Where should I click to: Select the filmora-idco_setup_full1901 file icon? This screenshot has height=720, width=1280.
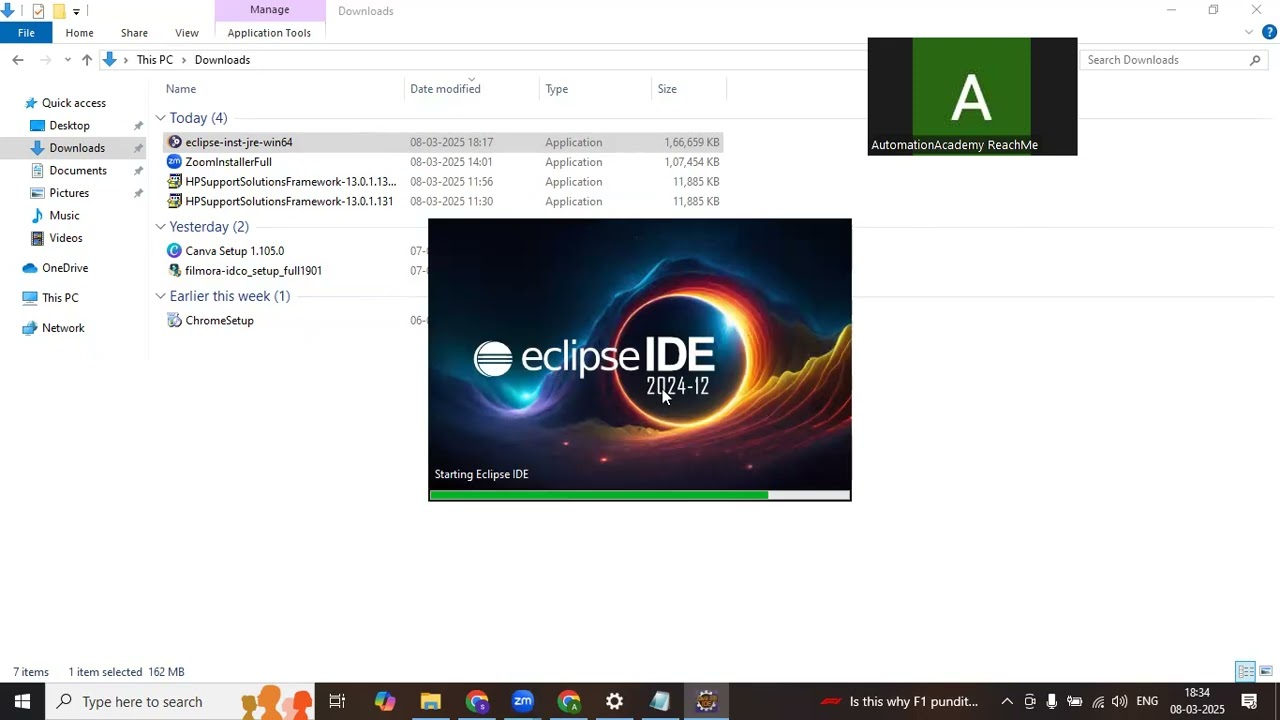[175, 271]
